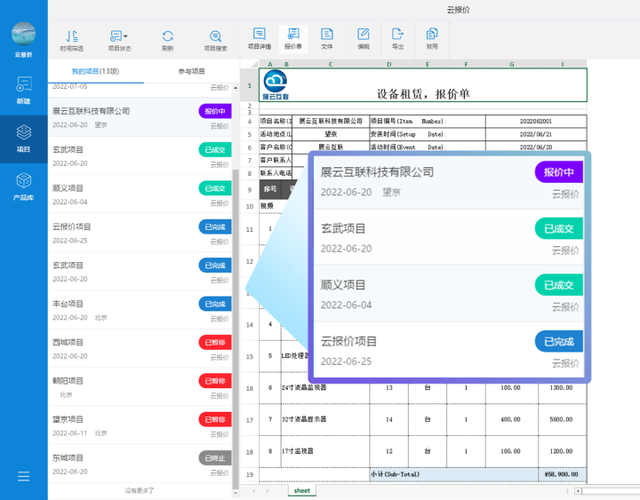Image resolution: width=640 pixels, height=500 pixels.
Task: Click the 设备租赁，报价单 title cell
Action: point(423,85)
